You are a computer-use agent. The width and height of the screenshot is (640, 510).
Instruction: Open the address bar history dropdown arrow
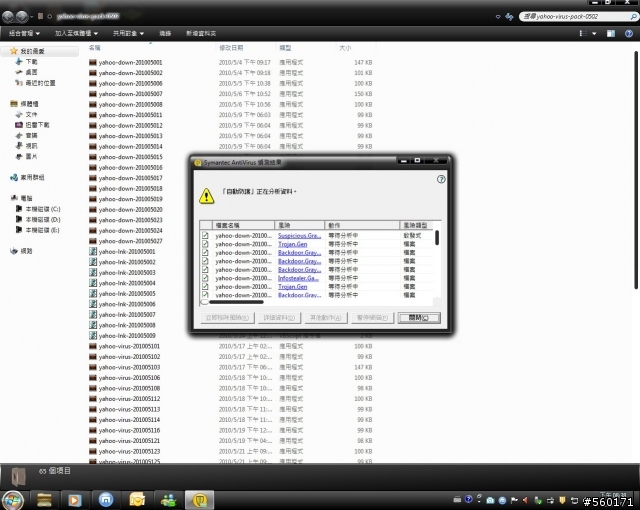498,17
